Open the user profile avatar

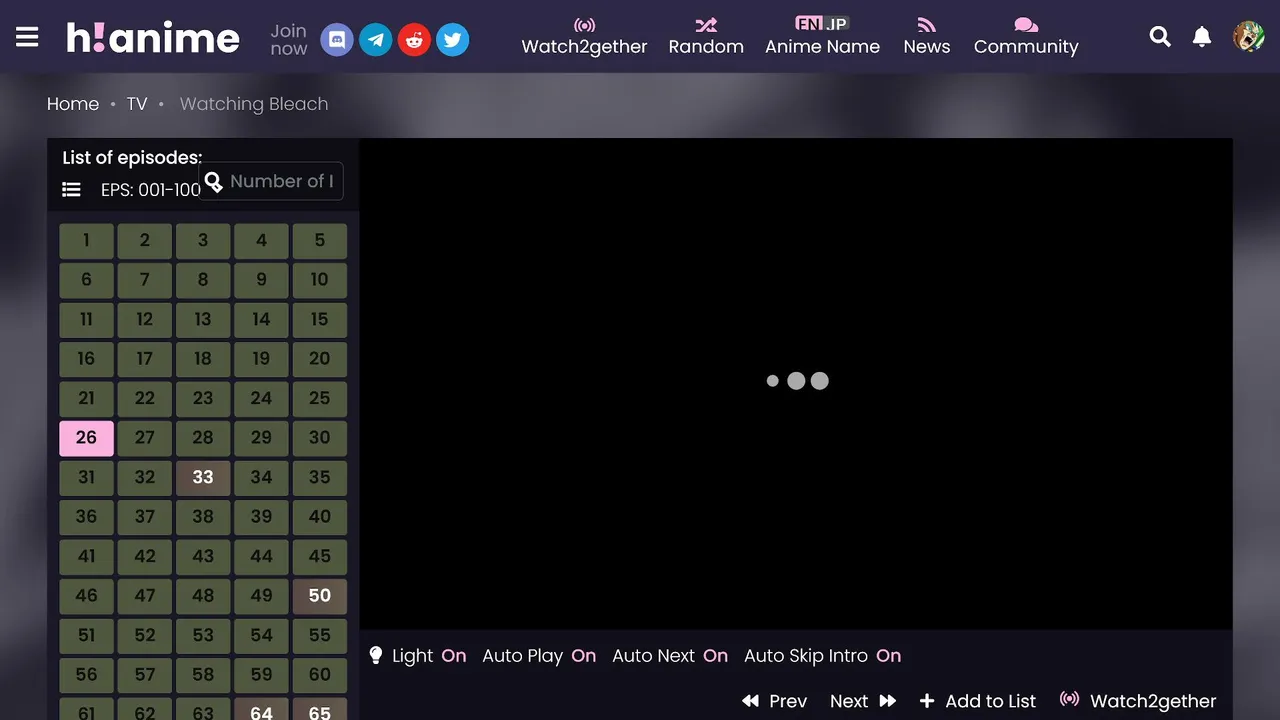(1248, 37)
